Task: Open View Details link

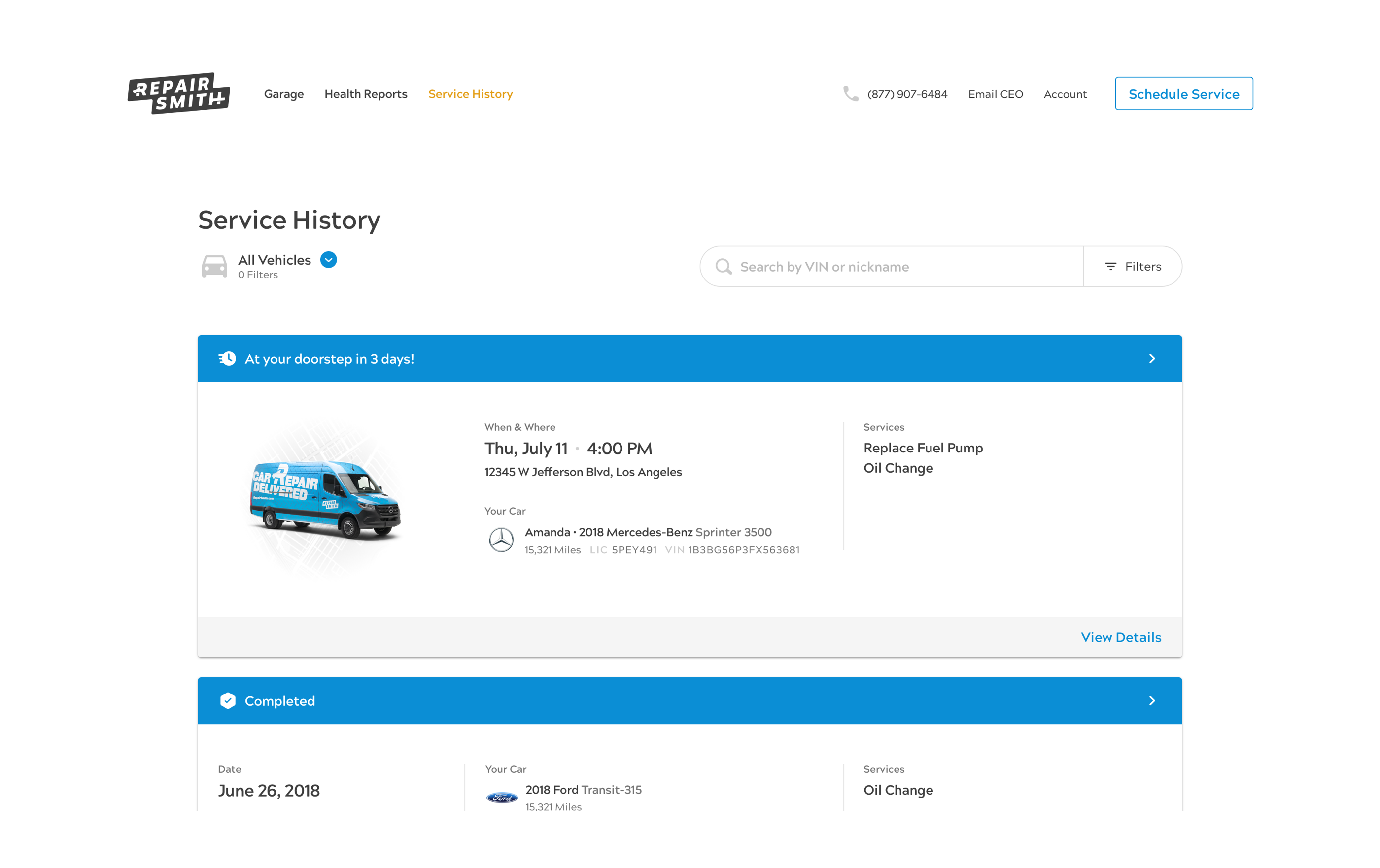Action: pyautogui.click(x=1120, y=637)
